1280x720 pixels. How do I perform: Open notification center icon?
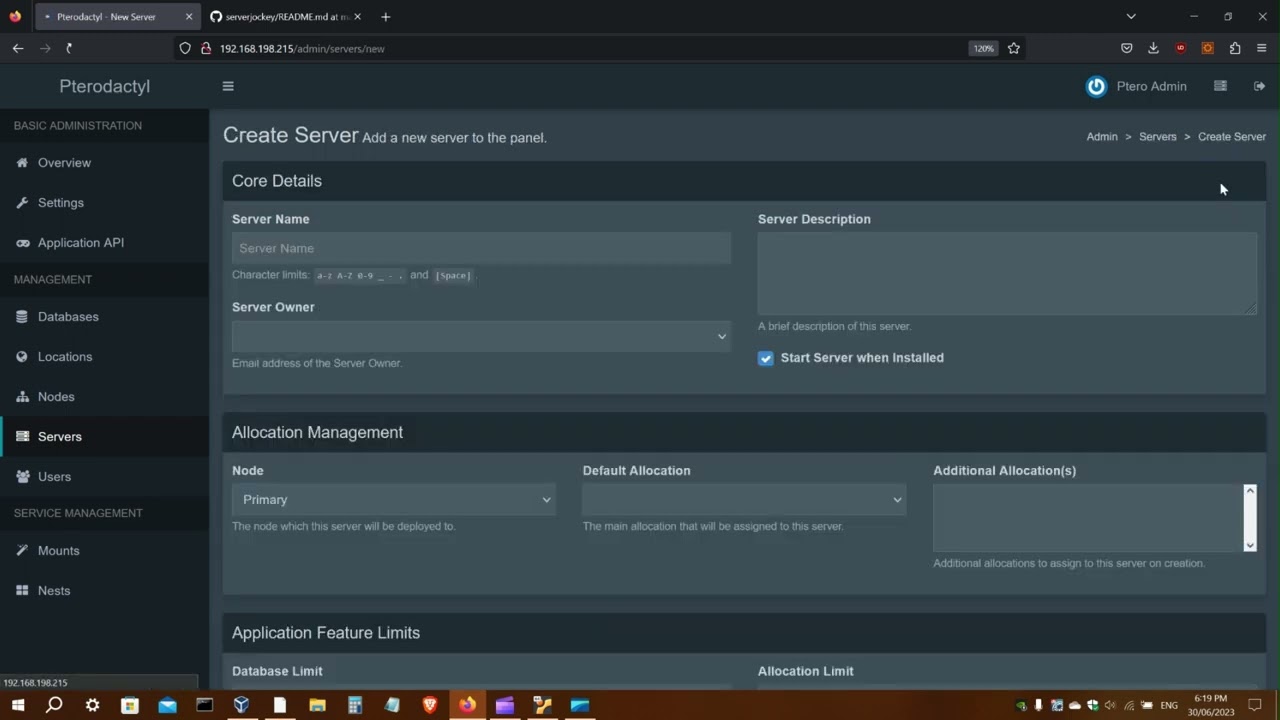pos(1255,705)
